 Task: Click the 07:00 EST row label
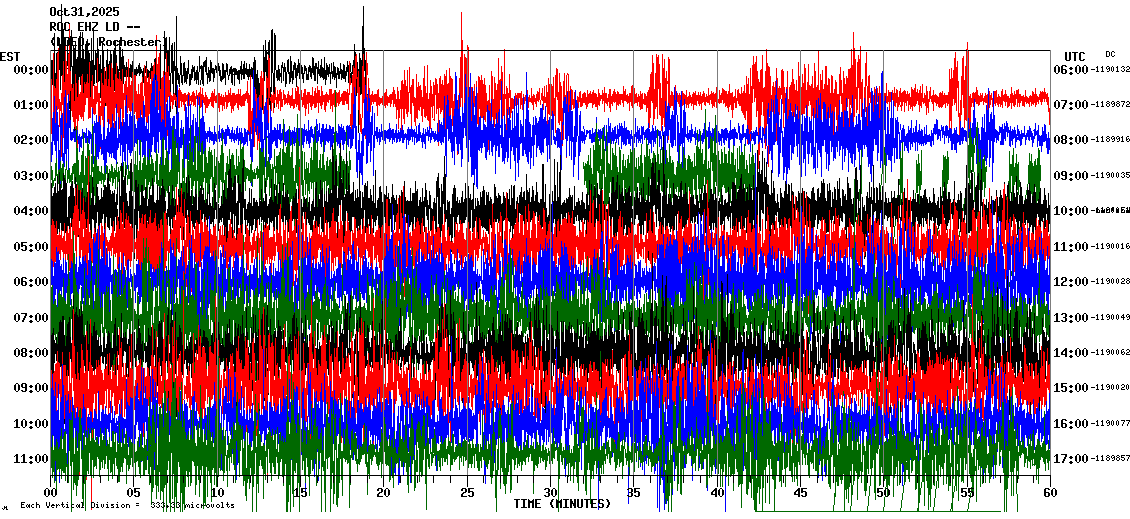tap(31, 318)
